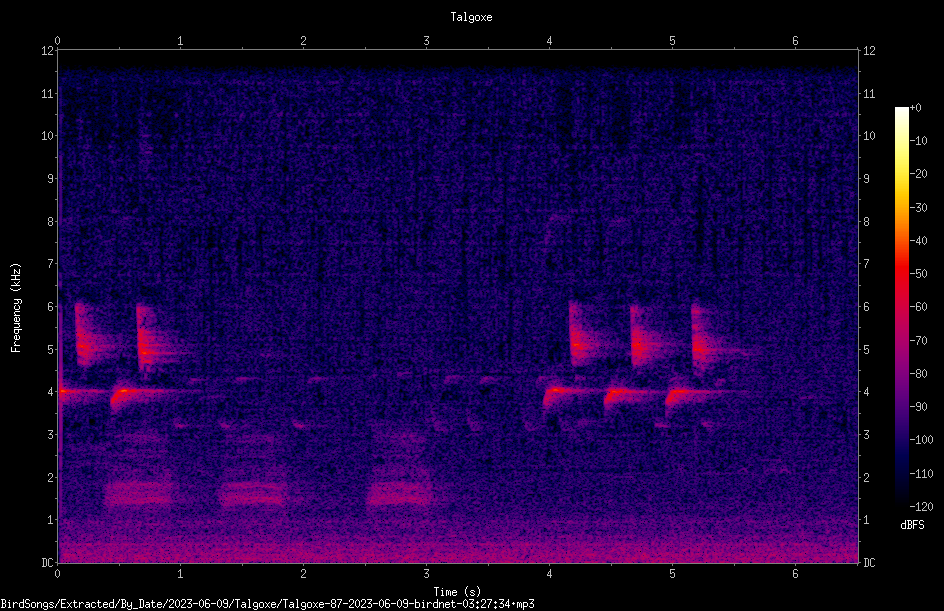Click the "Time (s)" axis label
The image size is (944, 611).
coord(457,592)
